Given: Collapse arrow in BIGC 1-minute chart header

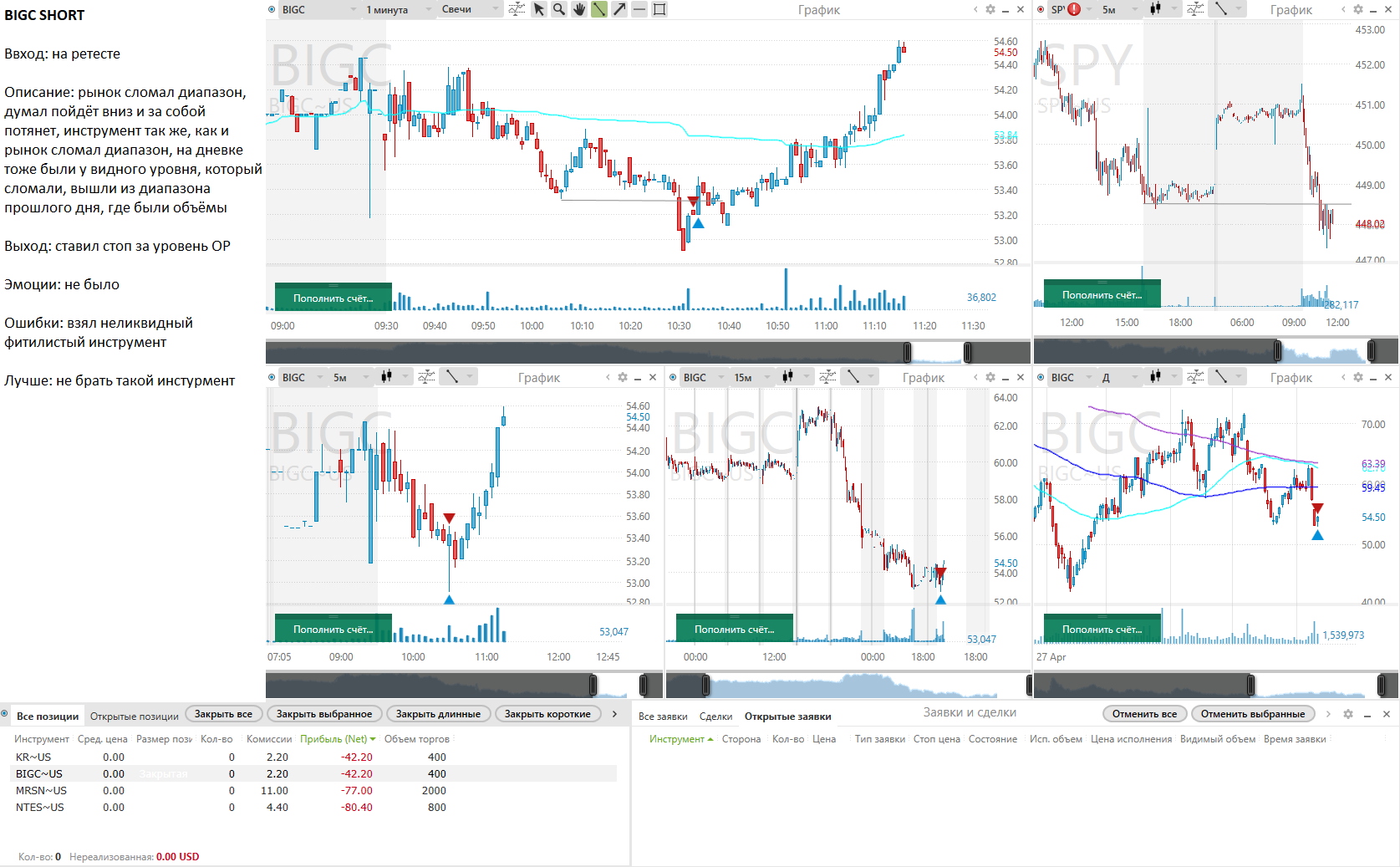Looking at the screenshot, I should pos(975,9).
